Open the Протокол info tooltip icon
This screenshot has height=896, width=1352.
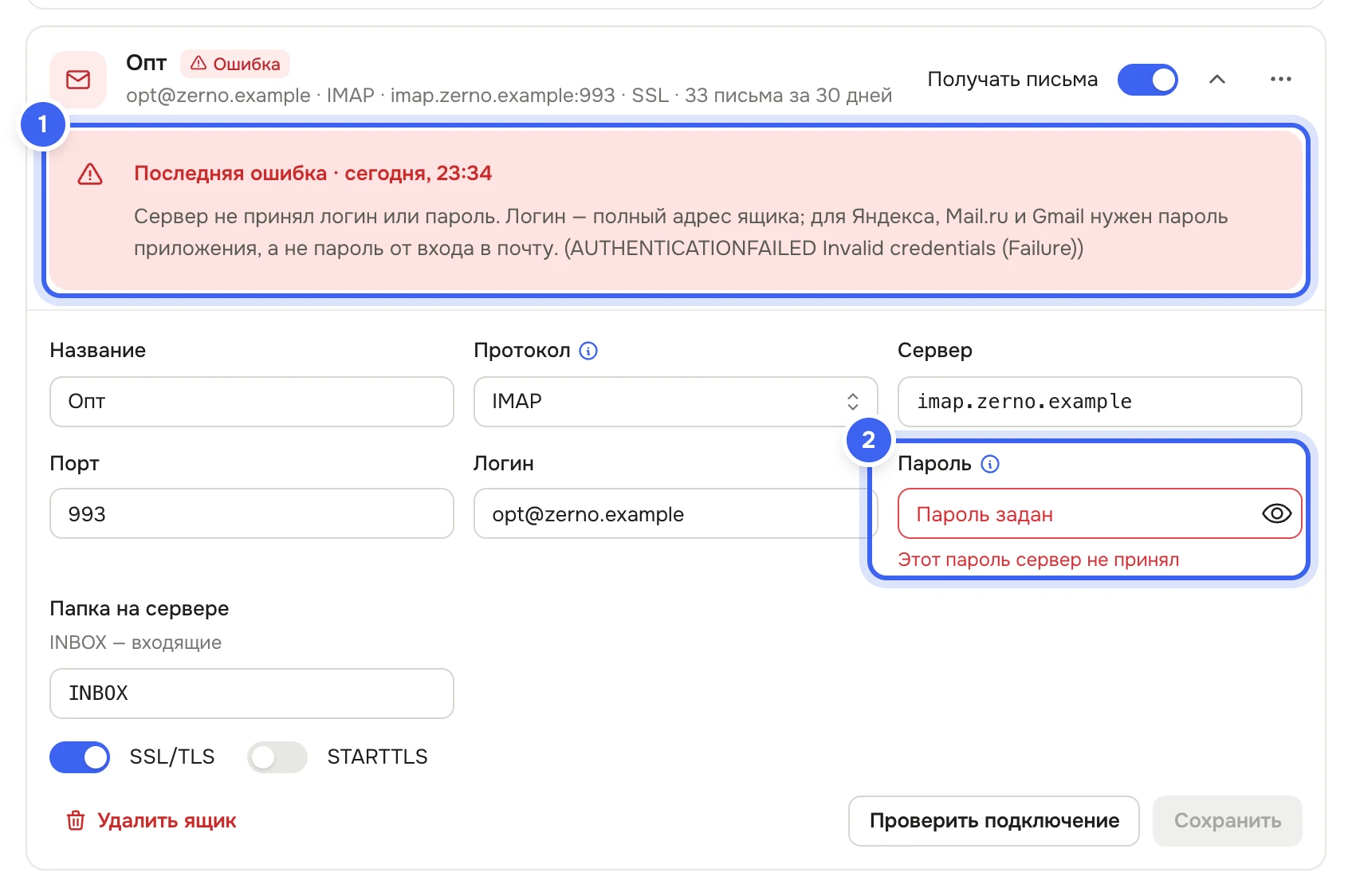[x=588, y=351]
